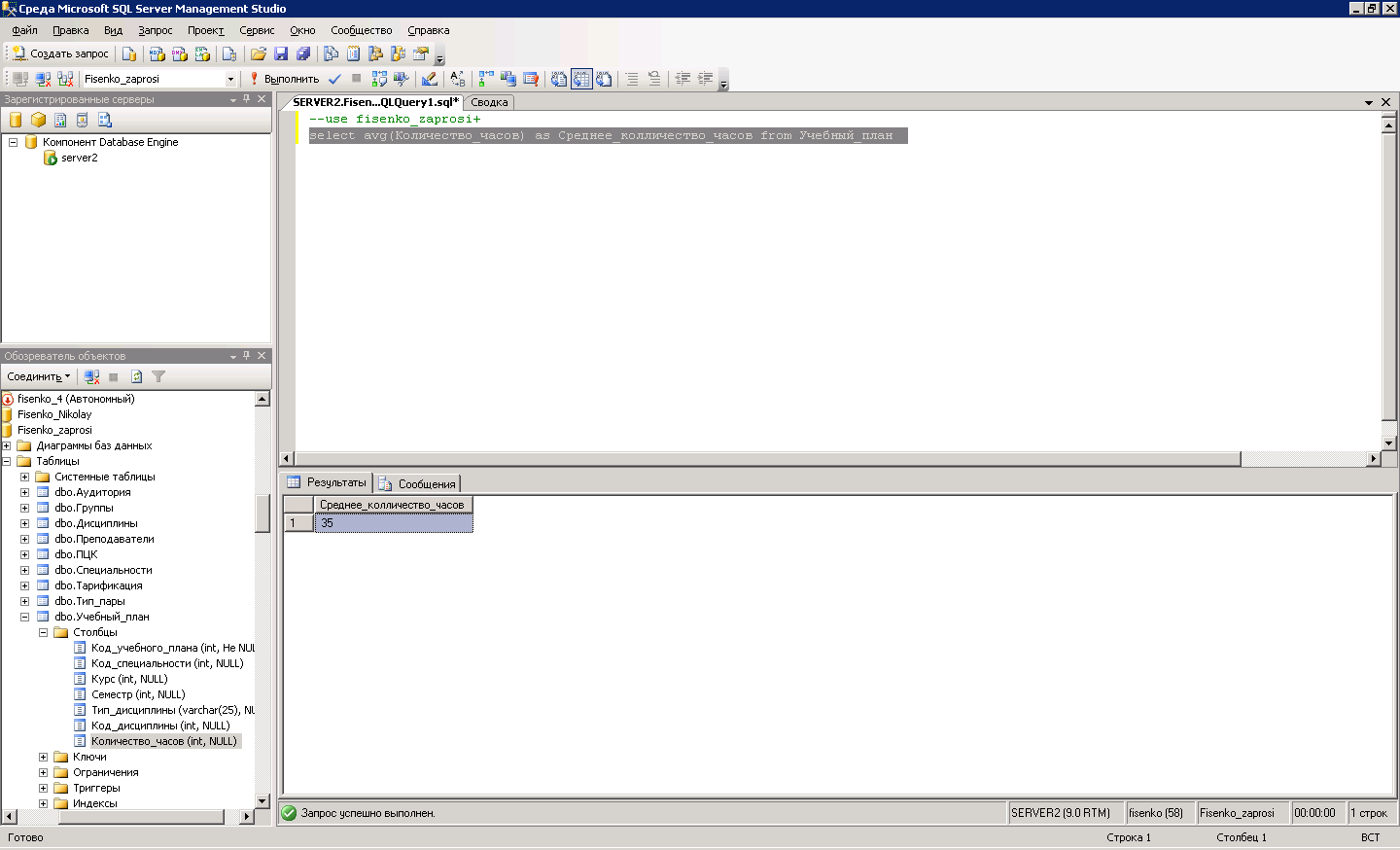Click the DMX query toolbar icon
The width and height of the screenshot is (1400, 850).
(180, 53)
